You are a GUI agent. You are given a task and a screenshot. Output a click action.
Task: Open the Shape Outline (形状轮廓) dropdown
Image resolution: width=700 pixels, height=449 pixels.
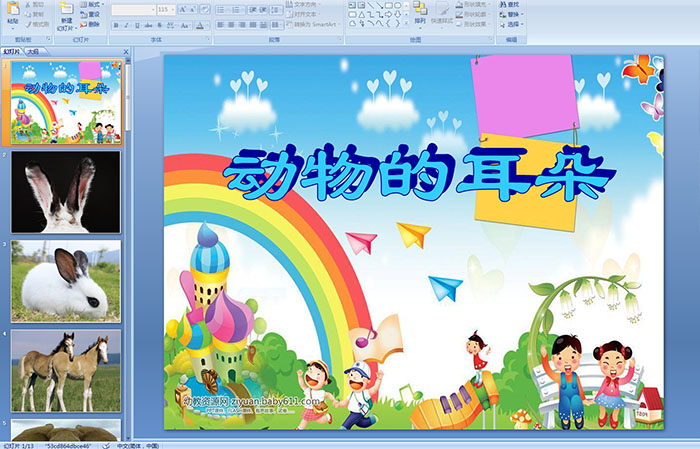click(474, 14)
